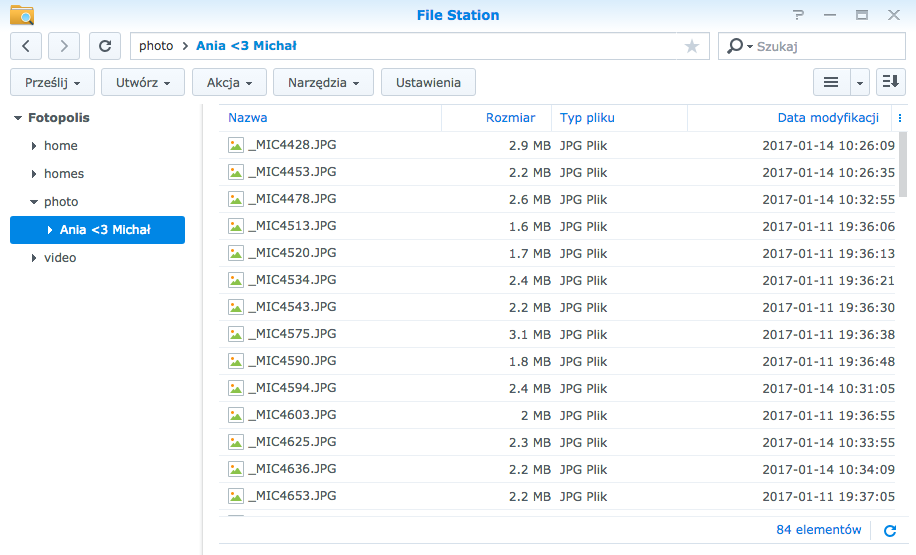Go forward with the right arrow button
The height and width of the screenshot is (555, 916).
click(x=64, y=46)
